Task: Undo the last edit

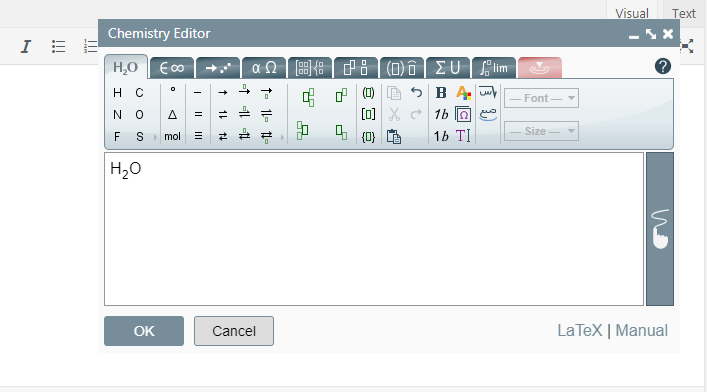Action: coord(416,92)
